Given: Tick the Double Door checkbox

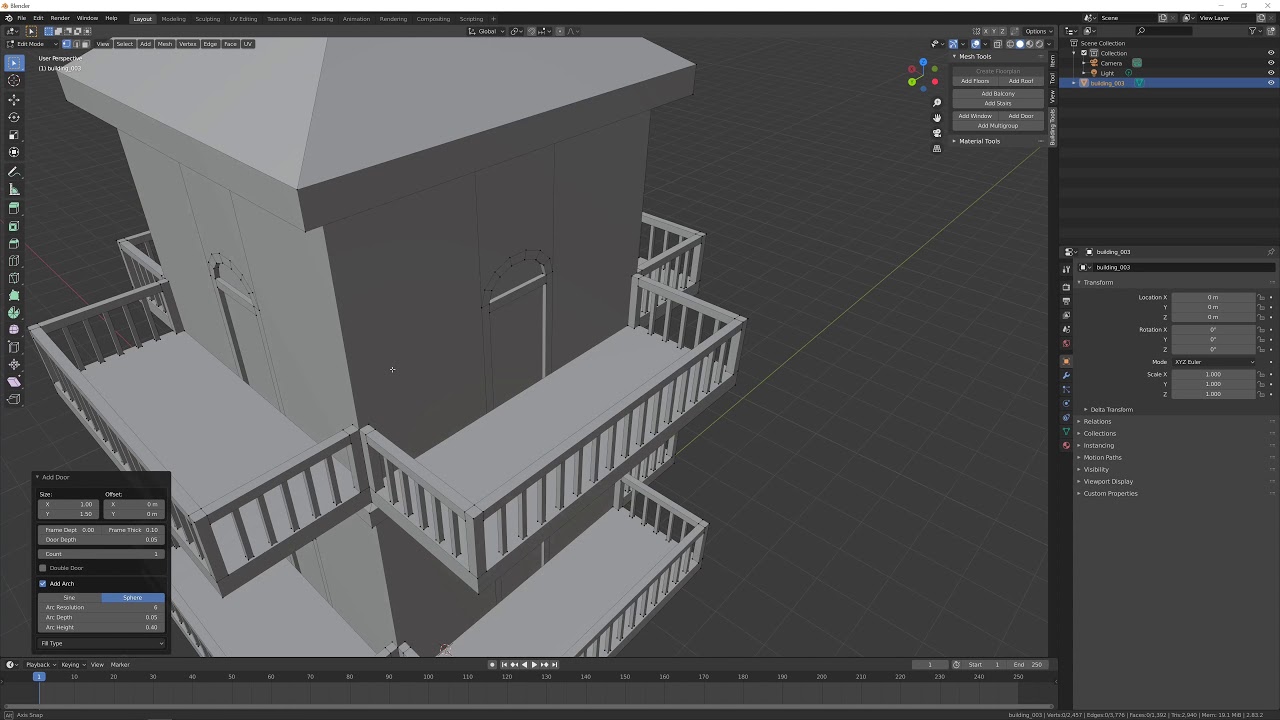Looking at the screenshot, I should click(43, 568).
